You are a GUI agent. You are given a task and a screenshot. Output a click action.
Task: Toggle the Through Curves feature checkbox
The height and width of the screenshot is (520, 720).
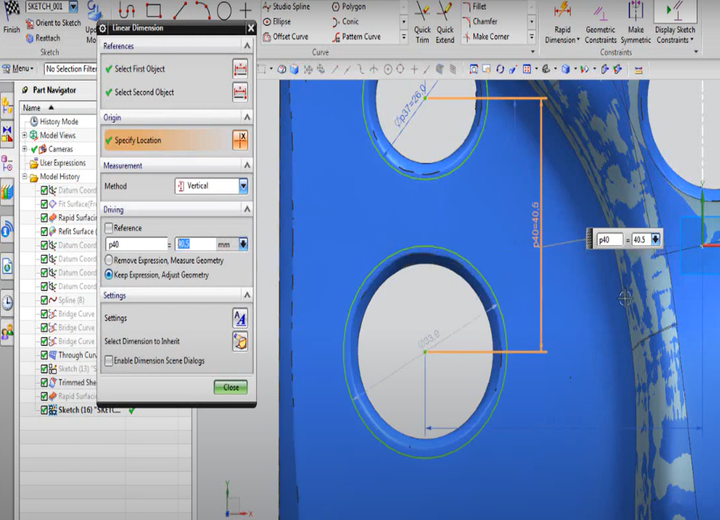pos(44,355)
